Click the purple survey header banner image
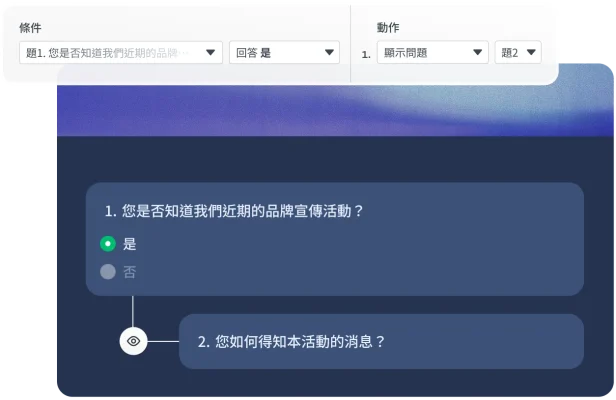This screenshot has height=400, width=616. (x=335, y=111)
